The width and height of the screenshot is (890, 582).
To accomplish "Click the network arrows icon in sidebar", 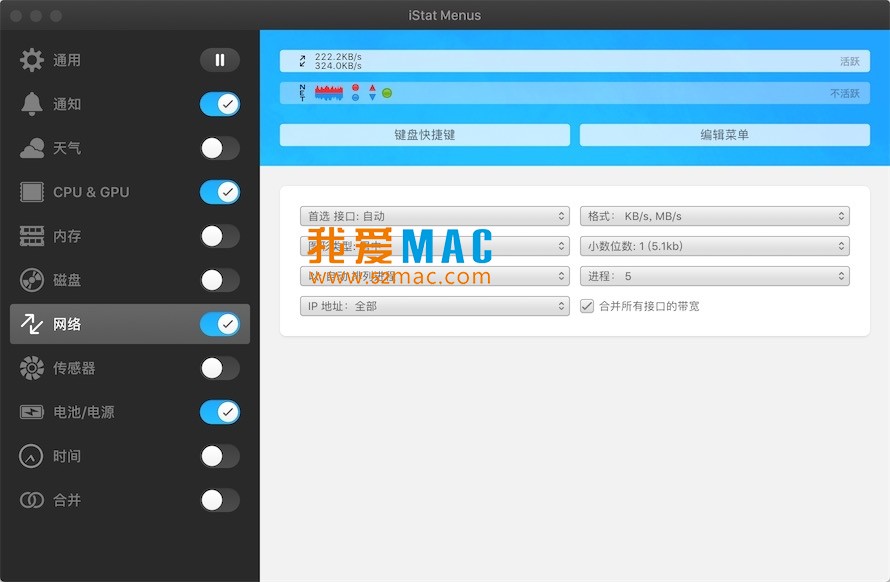I will click(x=32, y=324).
